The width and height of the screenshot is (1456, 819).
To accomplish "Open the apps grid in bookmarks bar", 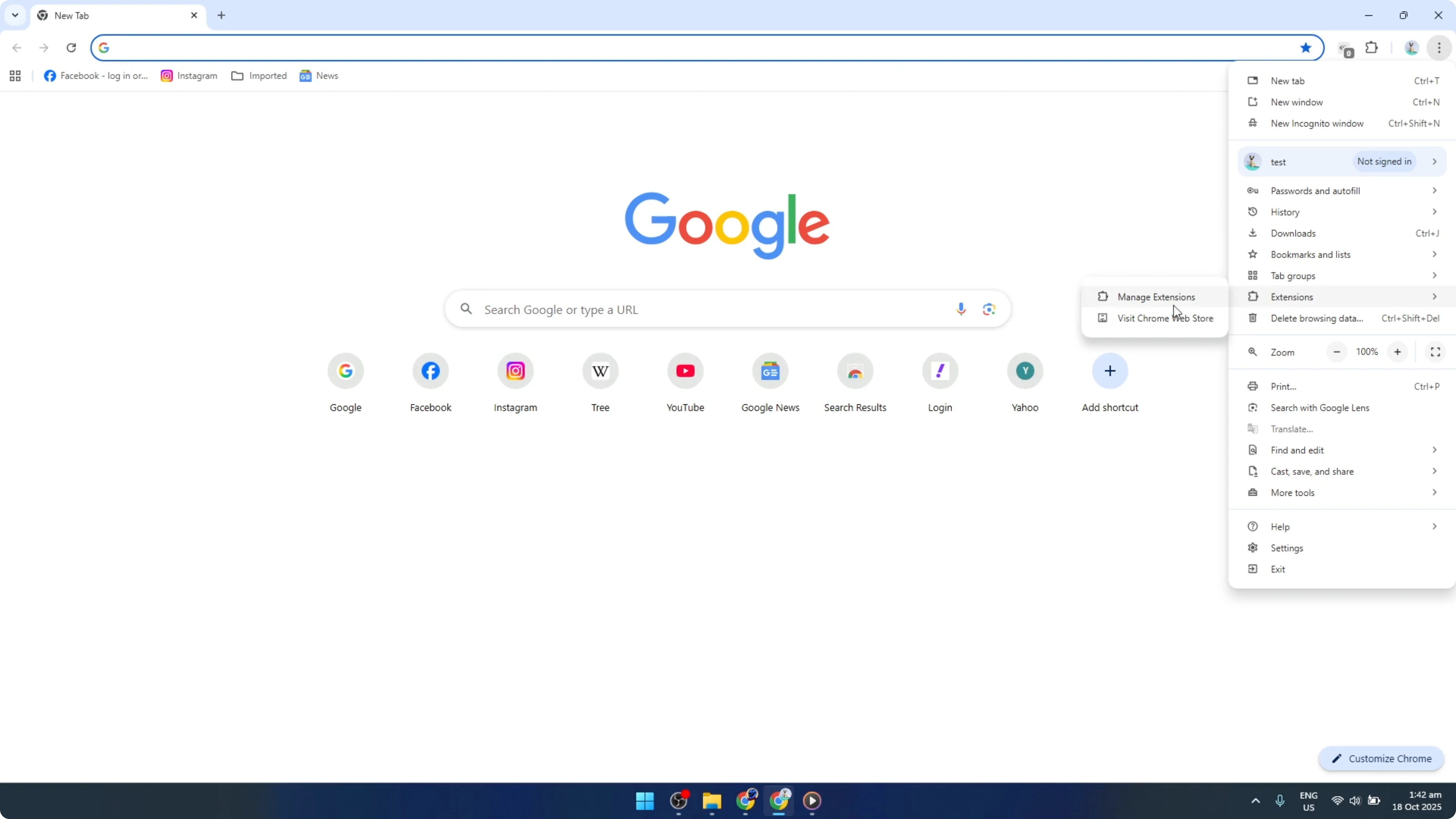I will coord(15,76).
